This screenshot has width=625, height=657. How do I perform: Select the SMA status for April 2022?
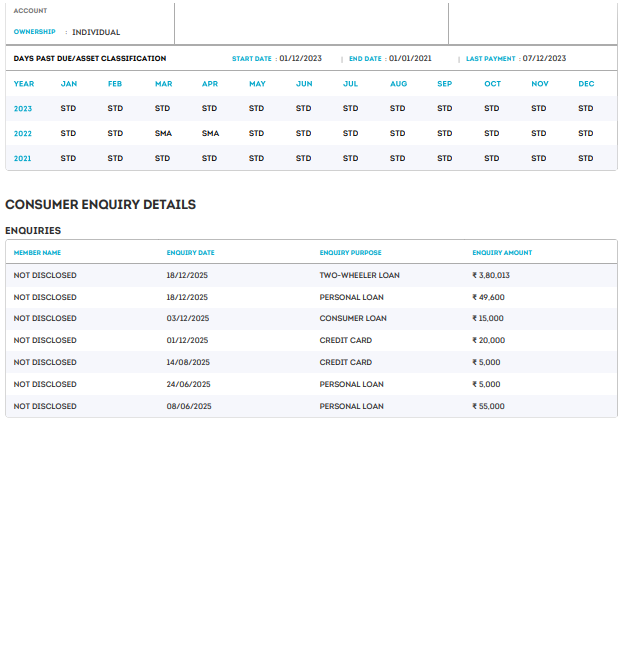click(x=210, y=133)
